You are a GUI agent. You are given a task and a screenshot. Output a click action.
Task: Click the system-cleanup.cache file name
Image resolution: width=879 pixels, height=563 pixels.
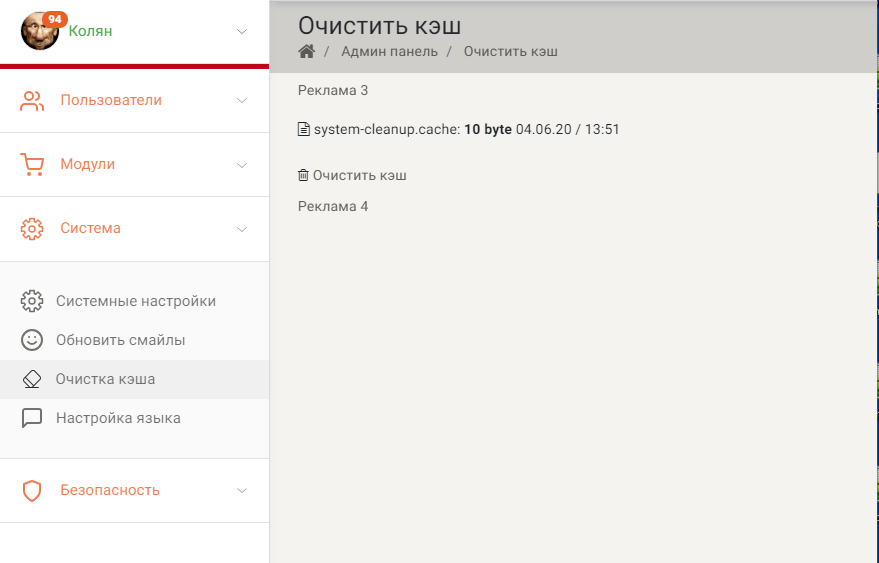point(387,130)
